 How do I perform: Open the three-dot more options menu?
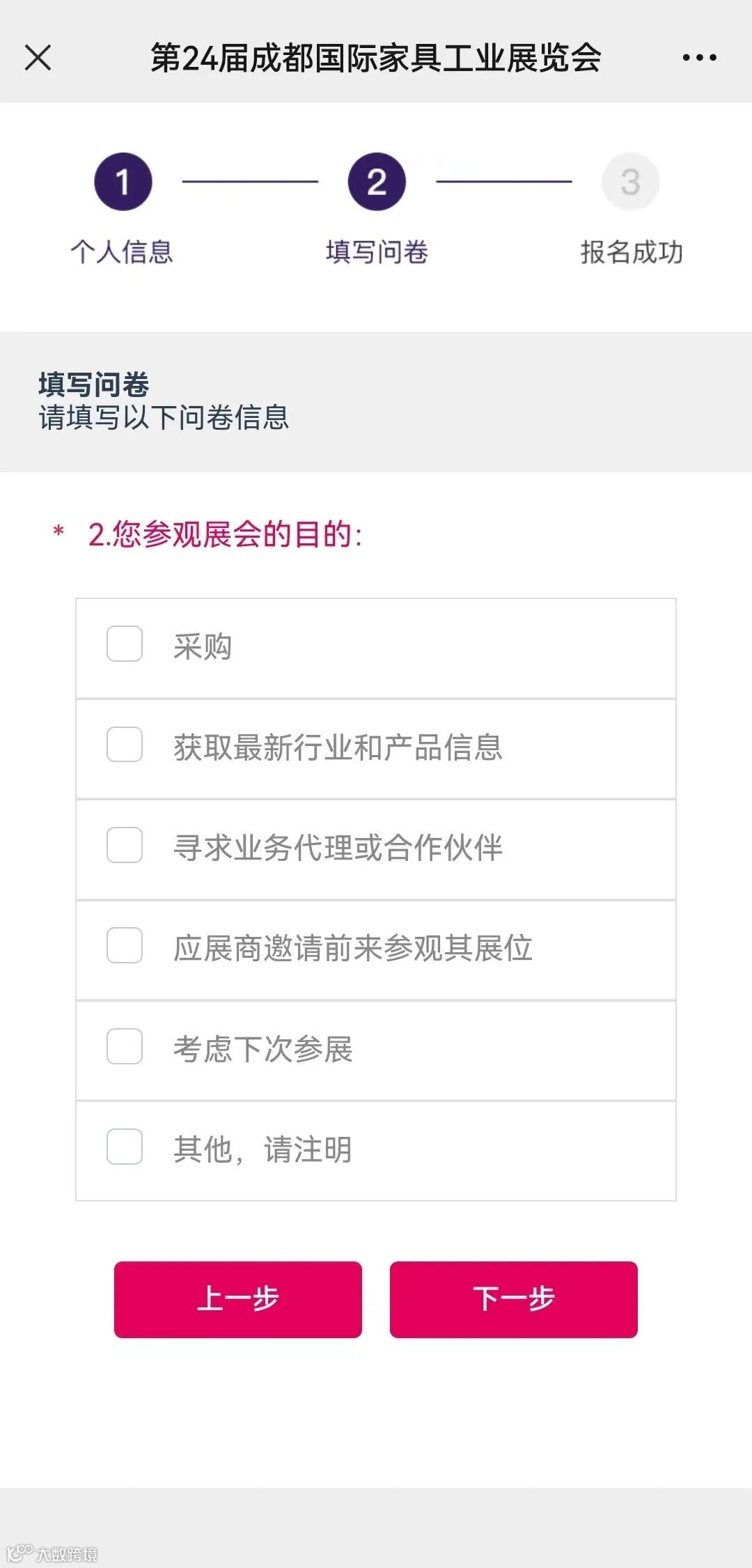699,58
